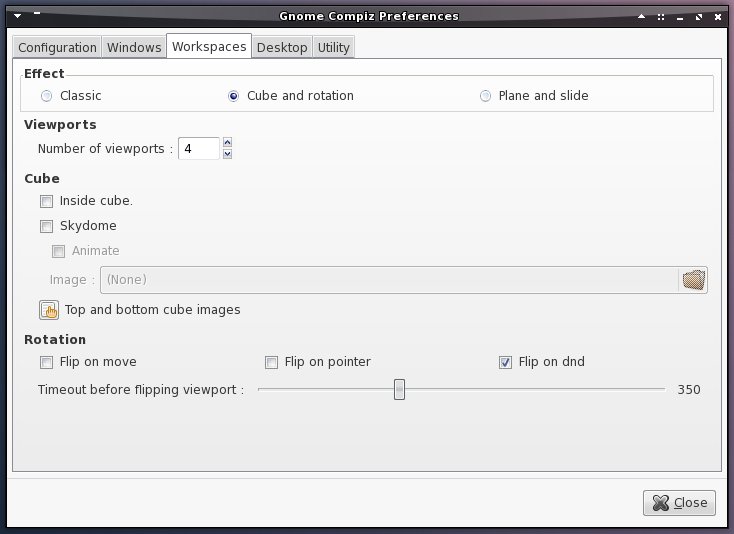Enable the Skydome checkbox

(x=46, y=227)
